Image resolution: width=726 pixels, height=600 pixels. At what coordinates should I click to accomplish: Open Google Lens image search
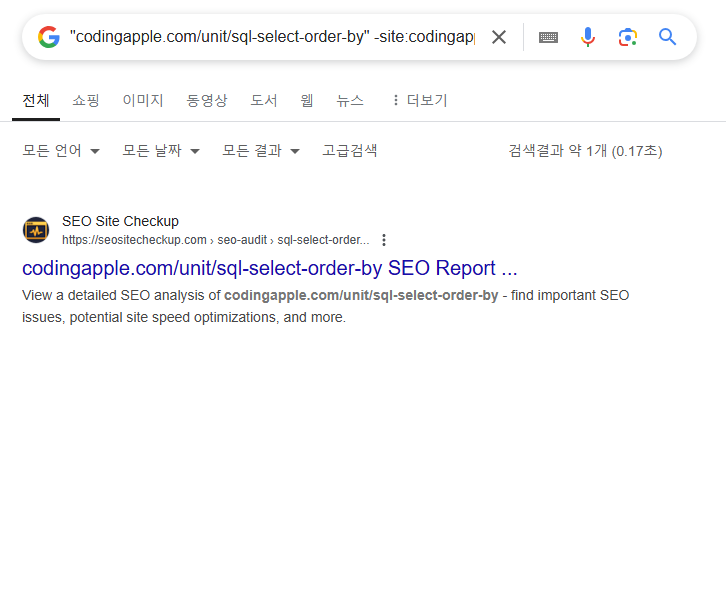click(x=627, y=37)
